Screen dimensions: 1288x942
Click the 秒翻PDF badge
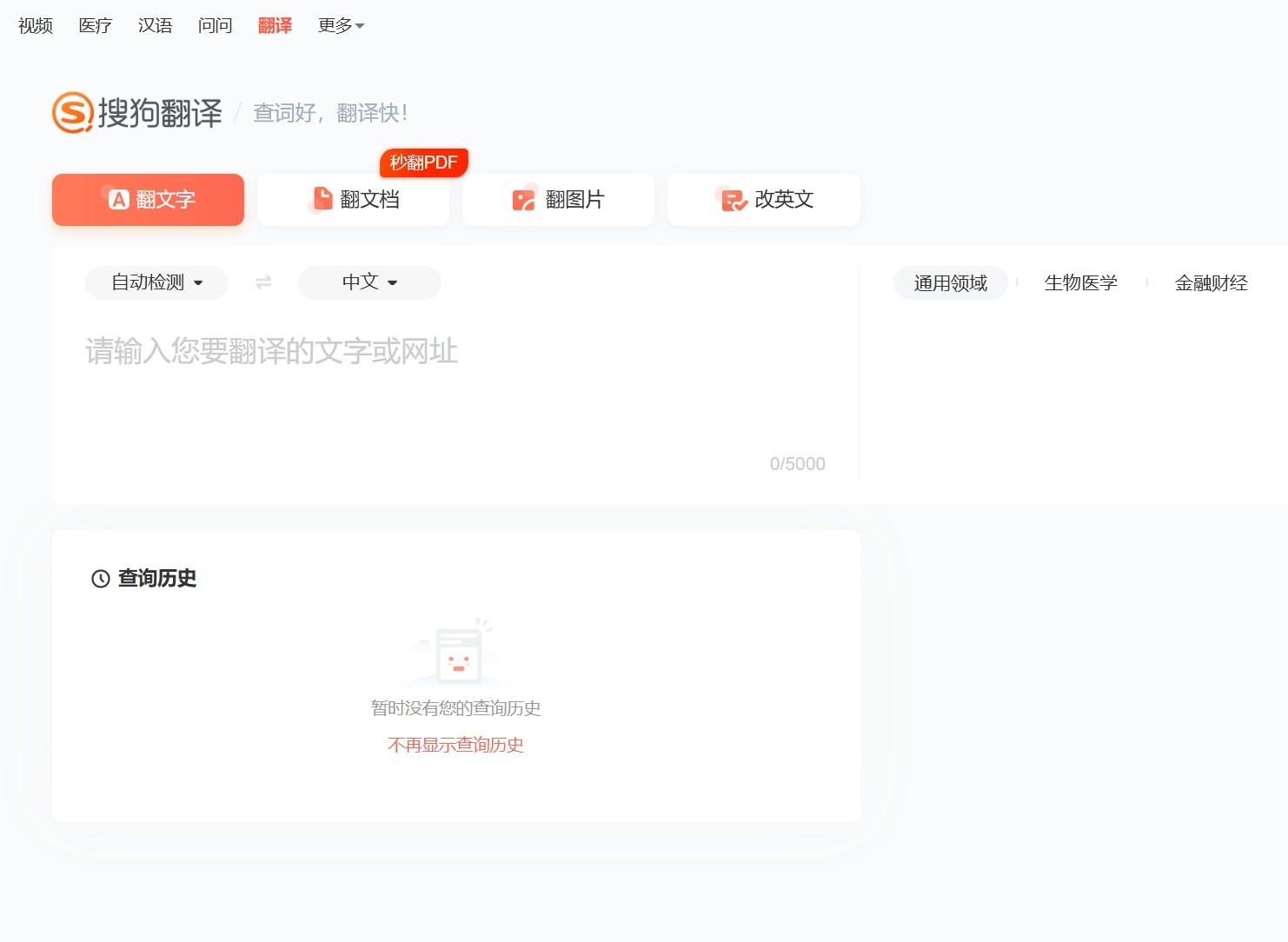[423, 162]
